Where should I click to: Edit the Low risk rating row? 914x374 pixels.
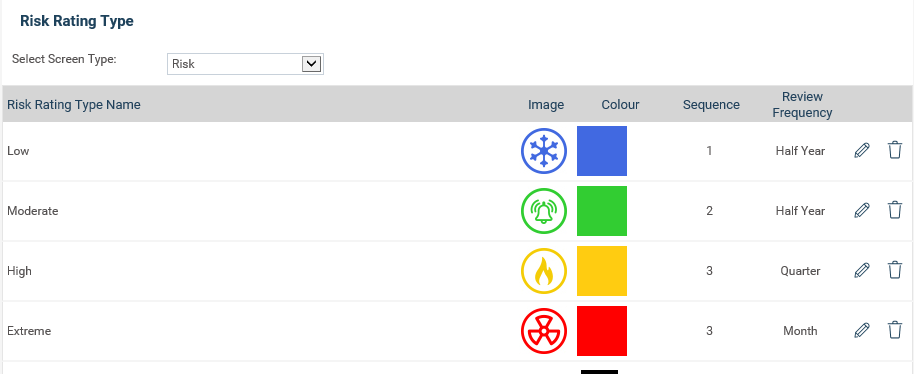(862, 150)
